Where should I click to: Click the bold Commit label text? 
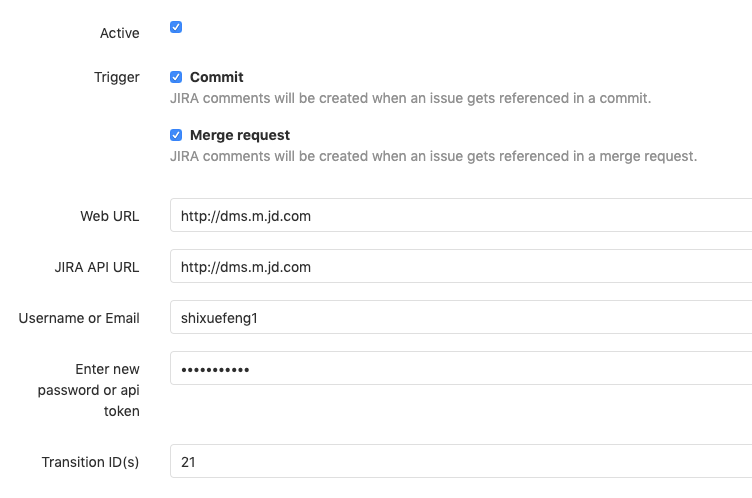(216, 77)
